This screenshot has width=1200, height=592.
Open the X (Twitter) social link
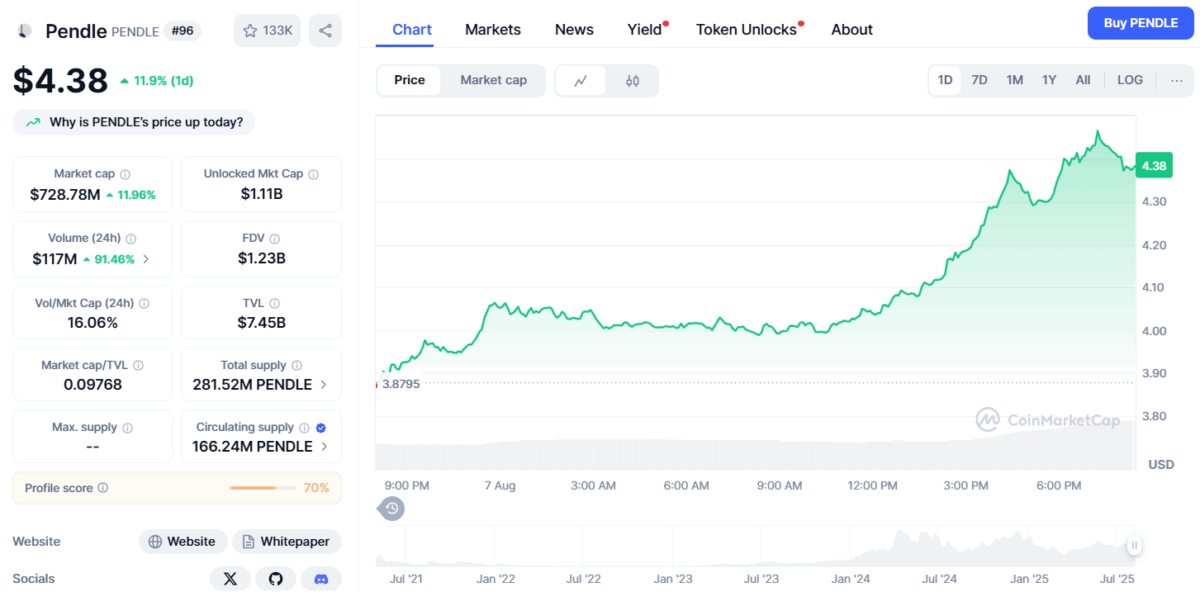(x=231, y=579)
